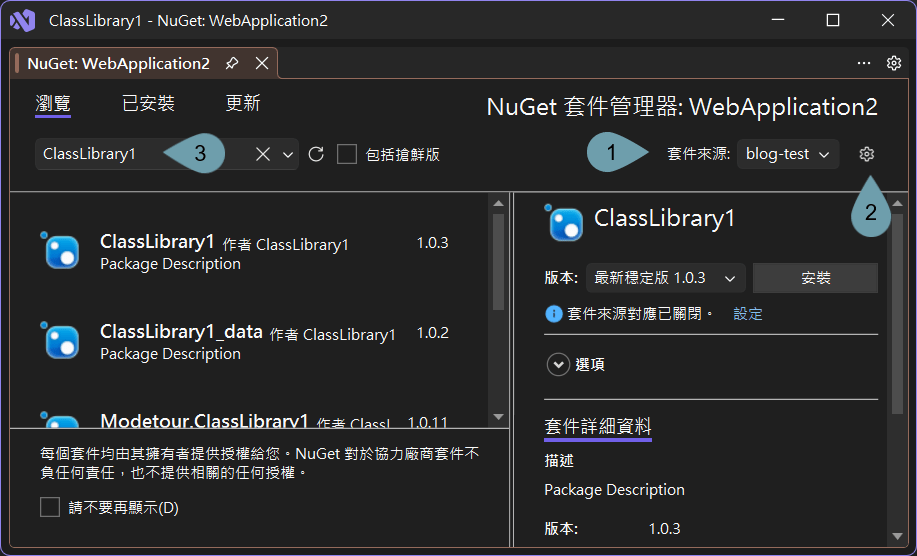The width and height of the screenshot is (917, 556).
Task: Open the tab overflow ellipsis menu
Action: (864, 63)
